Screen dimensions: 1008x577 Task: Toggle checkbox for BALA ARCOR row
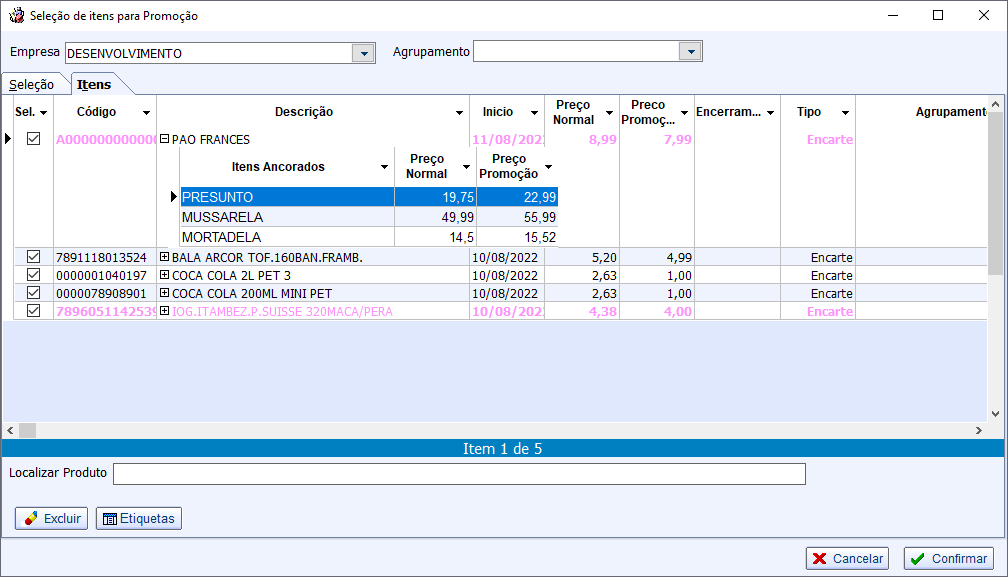(x=33, y=257)
